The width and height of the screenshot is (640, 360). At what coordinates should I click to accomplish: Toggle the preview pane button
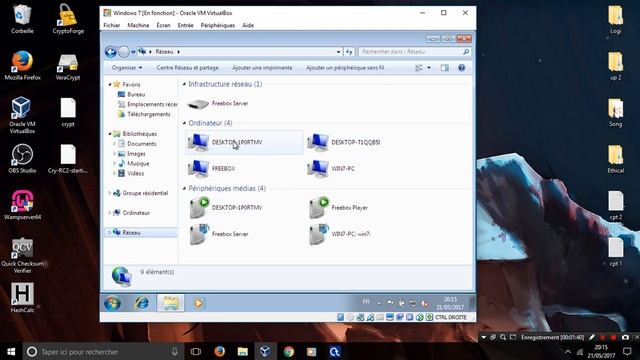click(x=444, y=68)
